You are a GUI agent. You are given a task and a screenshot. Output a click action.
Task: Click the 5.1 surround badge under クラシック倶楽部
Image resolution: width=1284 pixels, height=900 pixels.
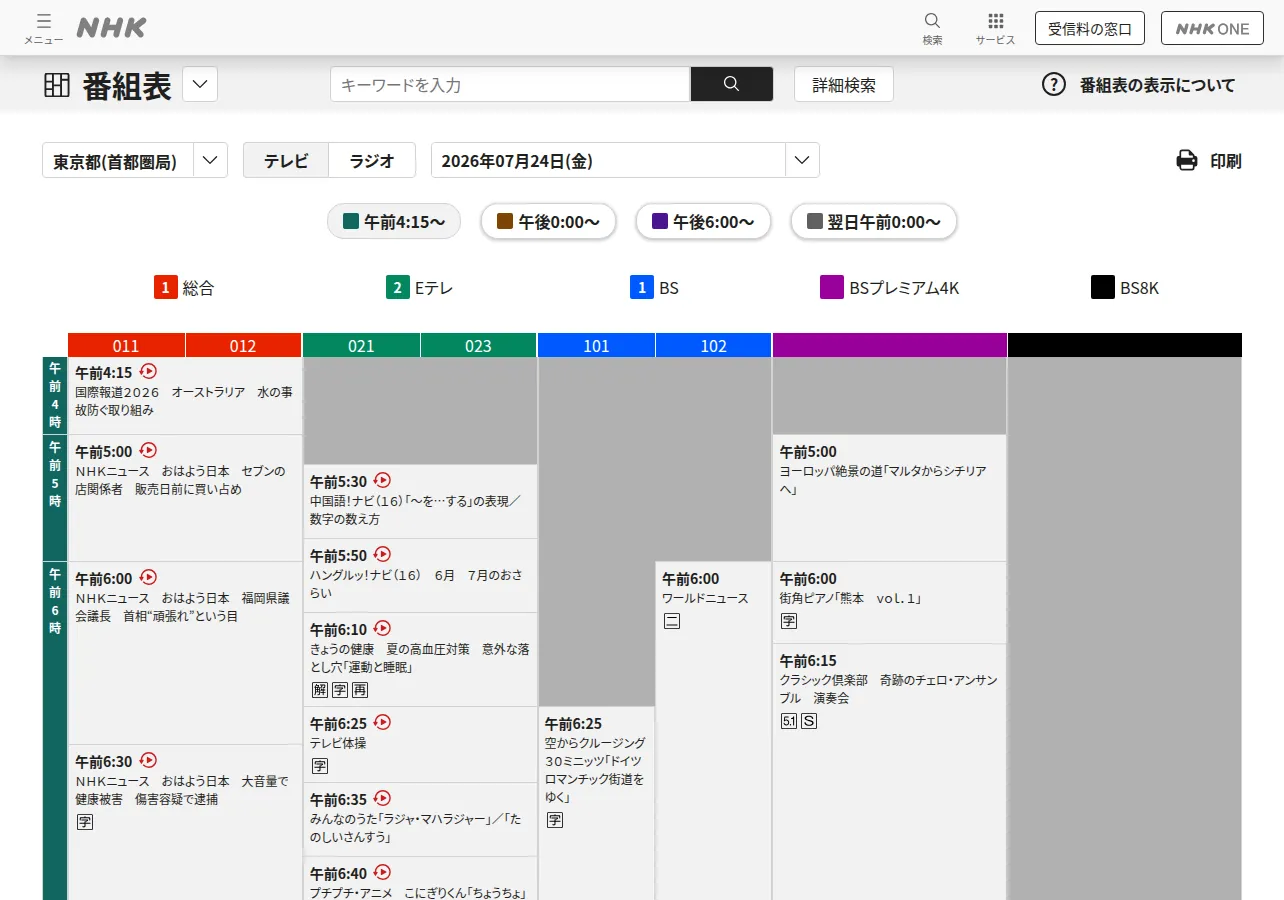pos(789,721)
